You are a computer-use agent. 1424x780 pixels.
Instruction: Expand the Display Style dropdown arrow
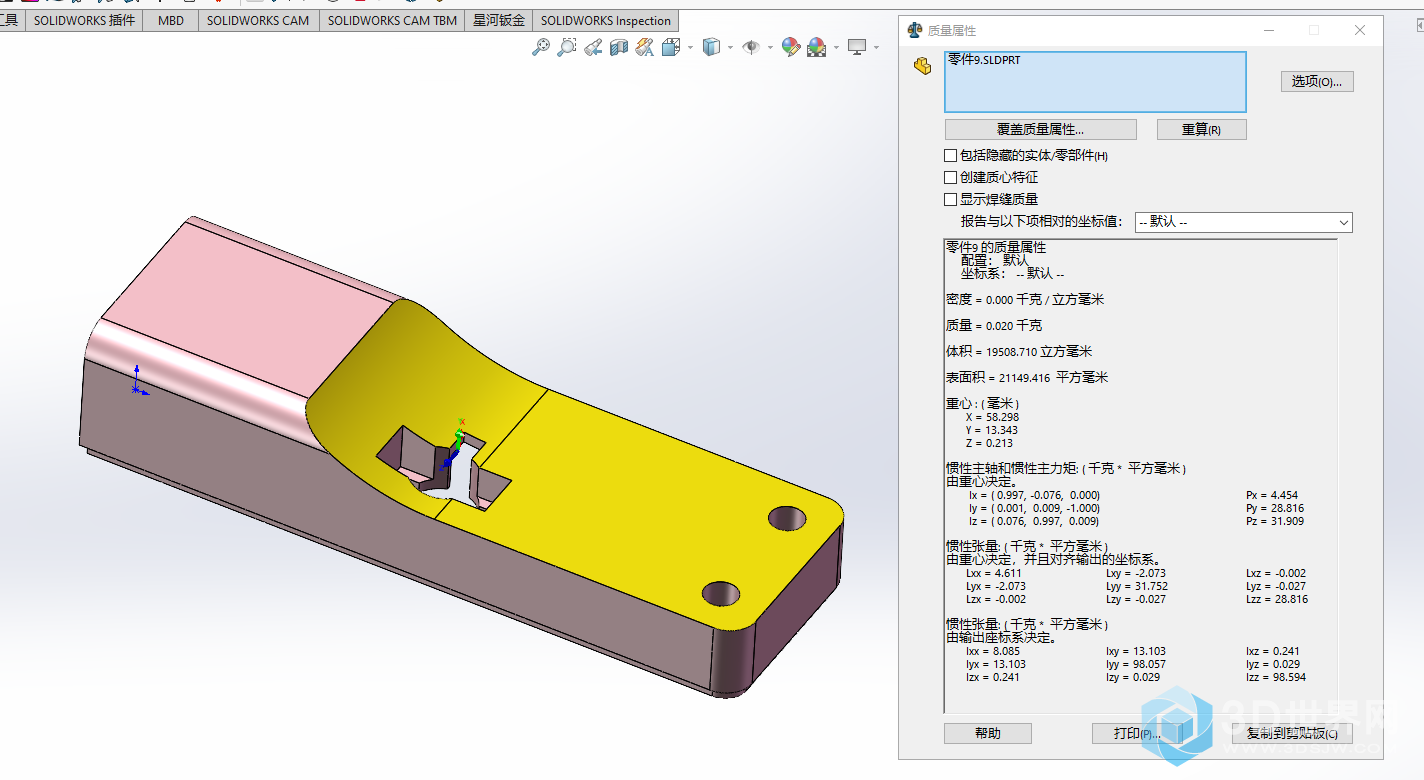coord(730,47)
